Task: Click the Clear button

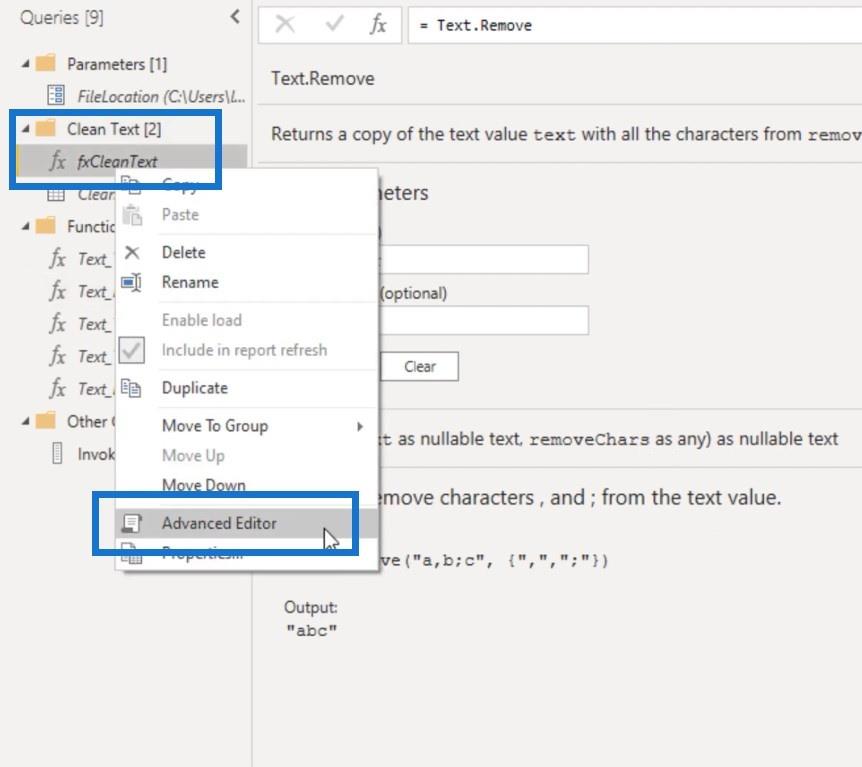Action: (x=419, y=366)
